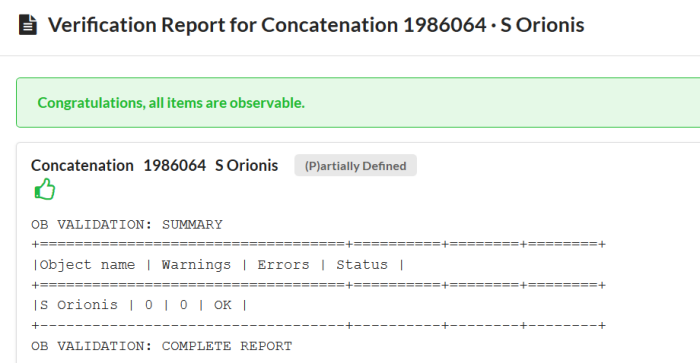
Task: Click 1986064 in the concatenation panel heading
Action: click(x=175, y=166)
